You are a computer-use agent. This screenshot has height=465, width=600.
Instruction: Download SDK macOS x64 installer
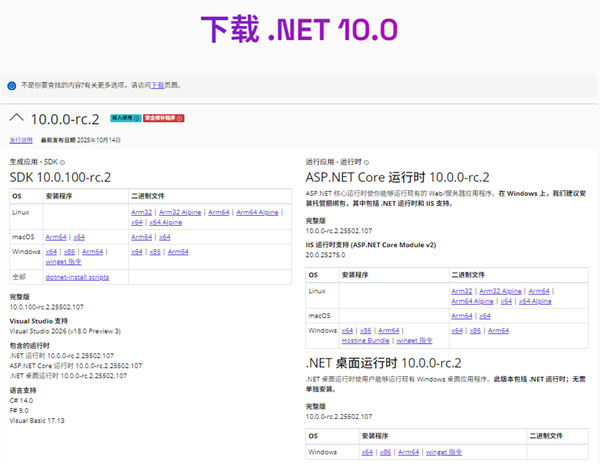(79, 237)
